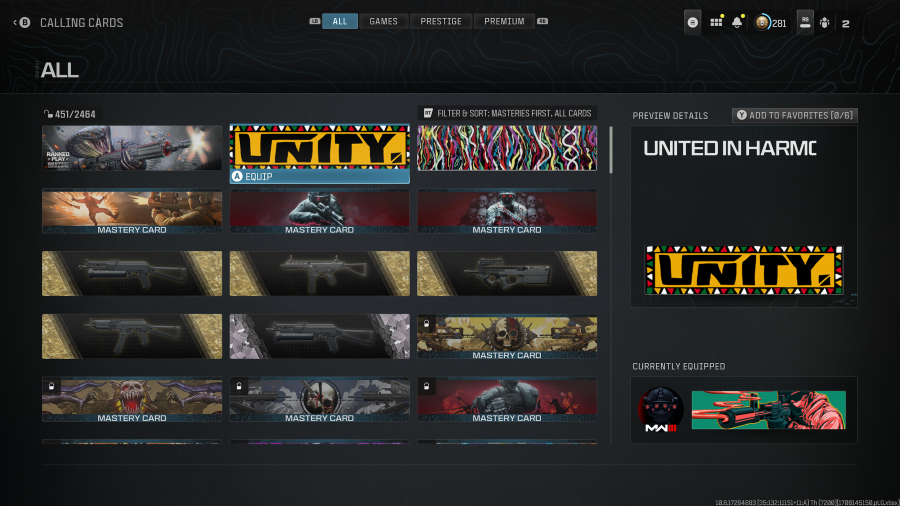The image size is (900, 506).
Task: Click the lock icon on the skull Mastery Card
Action: pos(426,324)
